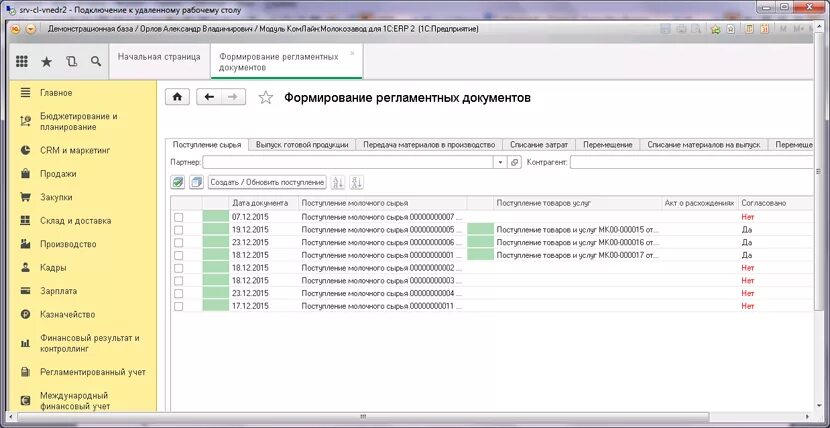Open Склад и доставка section
Viewport: 830px width, 428px height.
[76, 221]
